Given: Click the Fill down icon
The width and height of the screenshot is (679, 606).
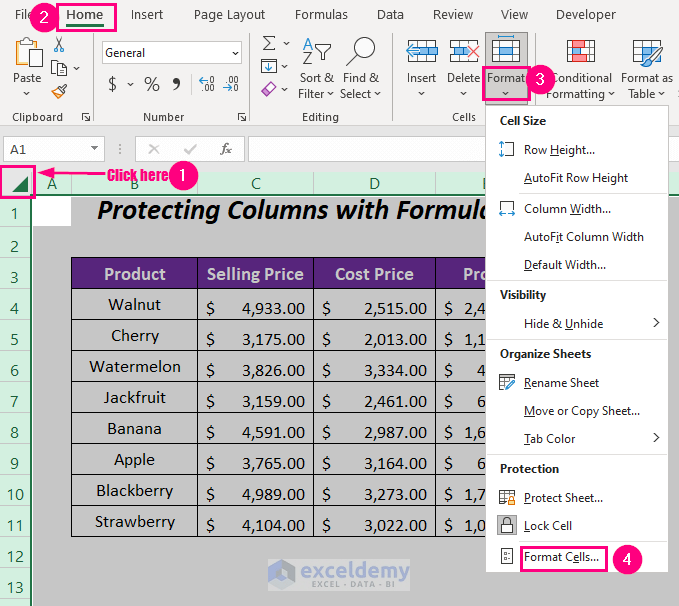Looking at the screenshot, I should [x=269, y=66].
